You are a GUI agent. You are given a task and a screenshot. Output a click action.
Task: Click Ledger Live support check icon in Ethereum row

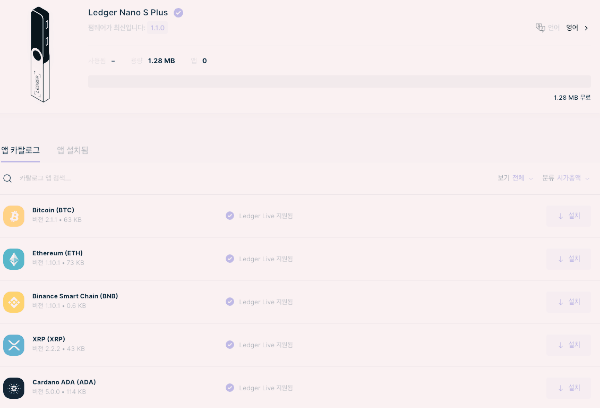pyautogui.click(x=230, y=259)
